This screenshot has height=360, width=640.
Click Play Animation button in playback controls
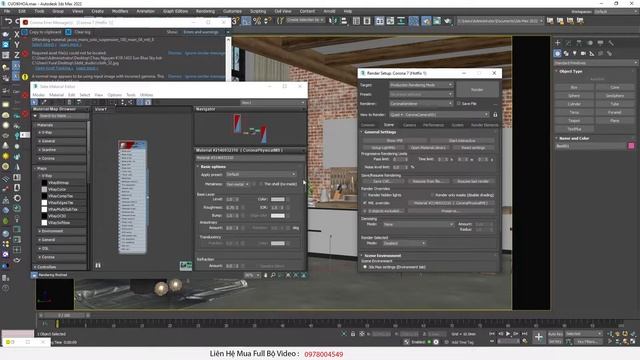(x=508, y=334)
